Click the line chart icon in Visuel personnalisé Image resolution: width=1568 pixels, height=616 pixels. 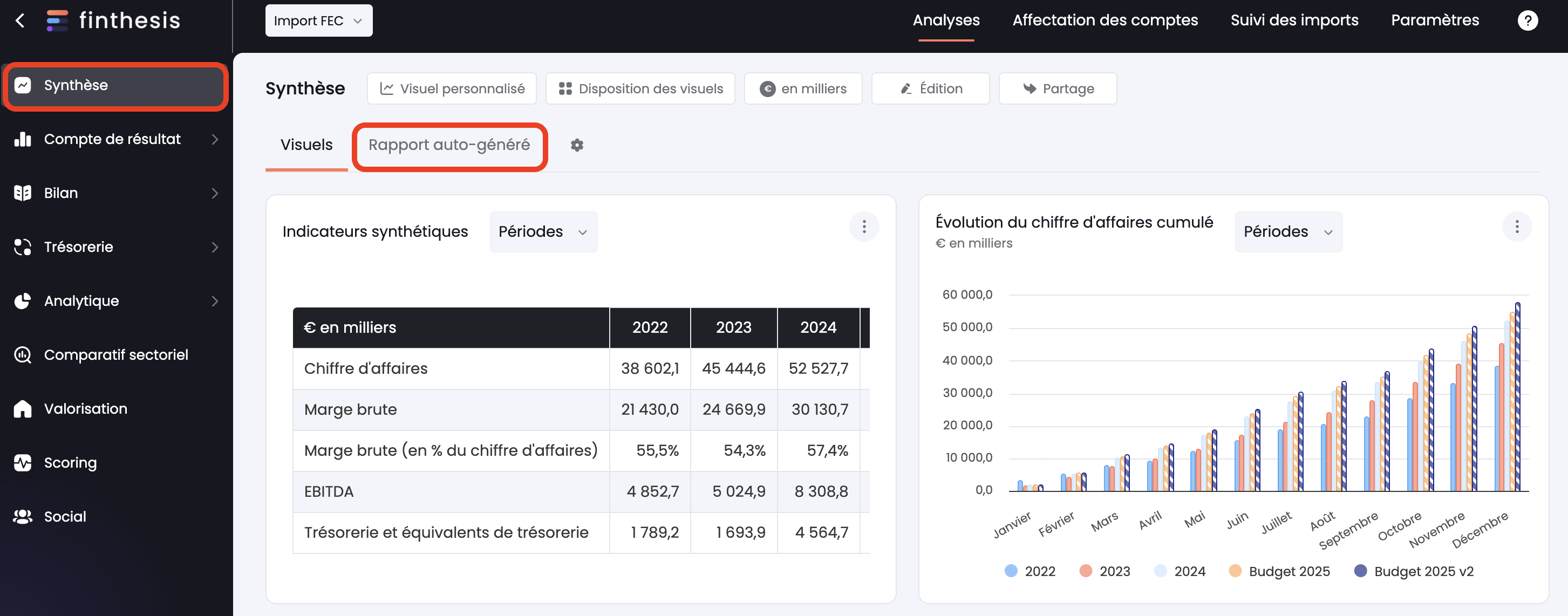(x=386, y=89)
